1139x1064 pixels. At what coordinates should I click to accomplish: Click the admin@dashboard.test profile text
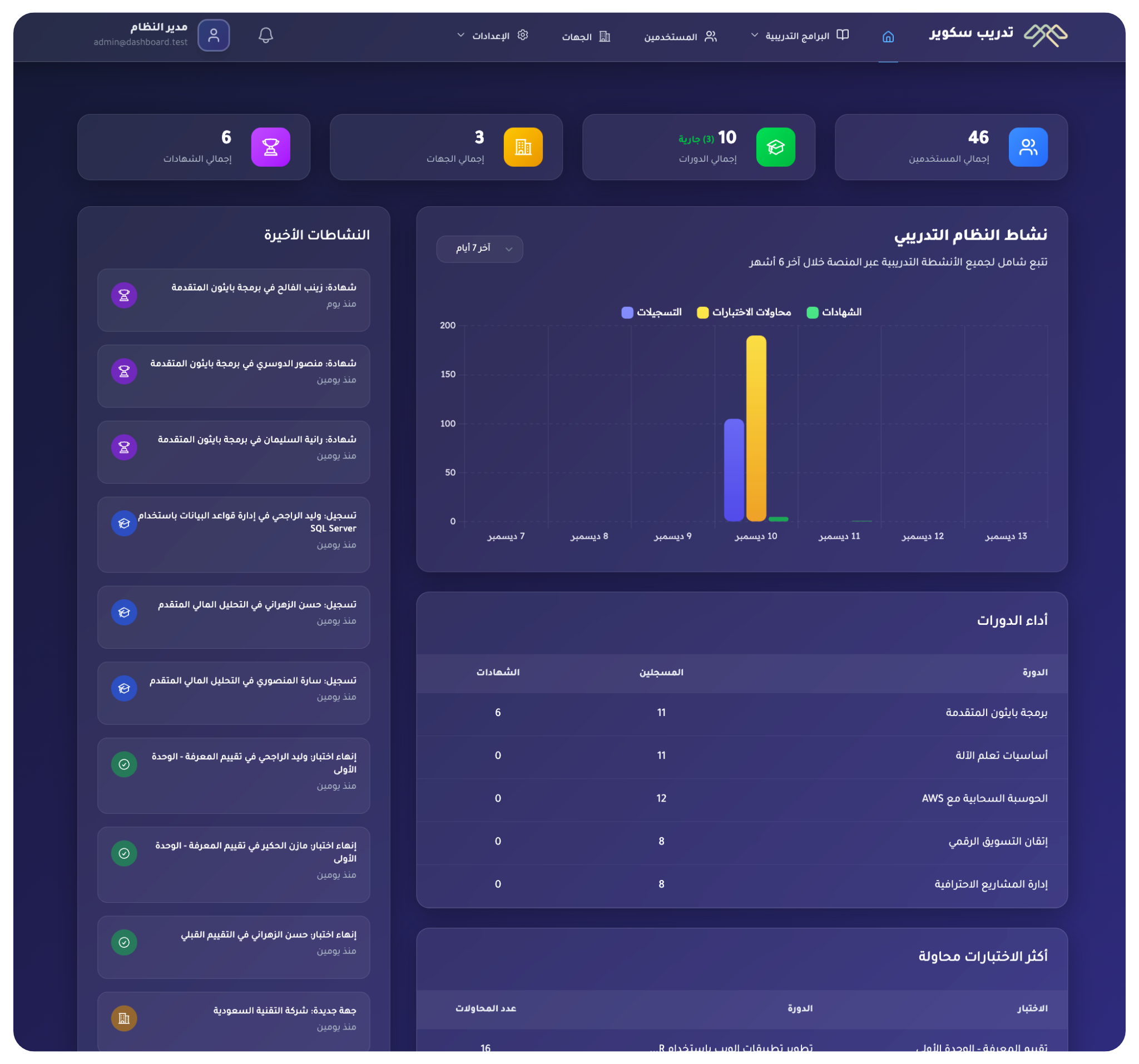click(140, 42)
